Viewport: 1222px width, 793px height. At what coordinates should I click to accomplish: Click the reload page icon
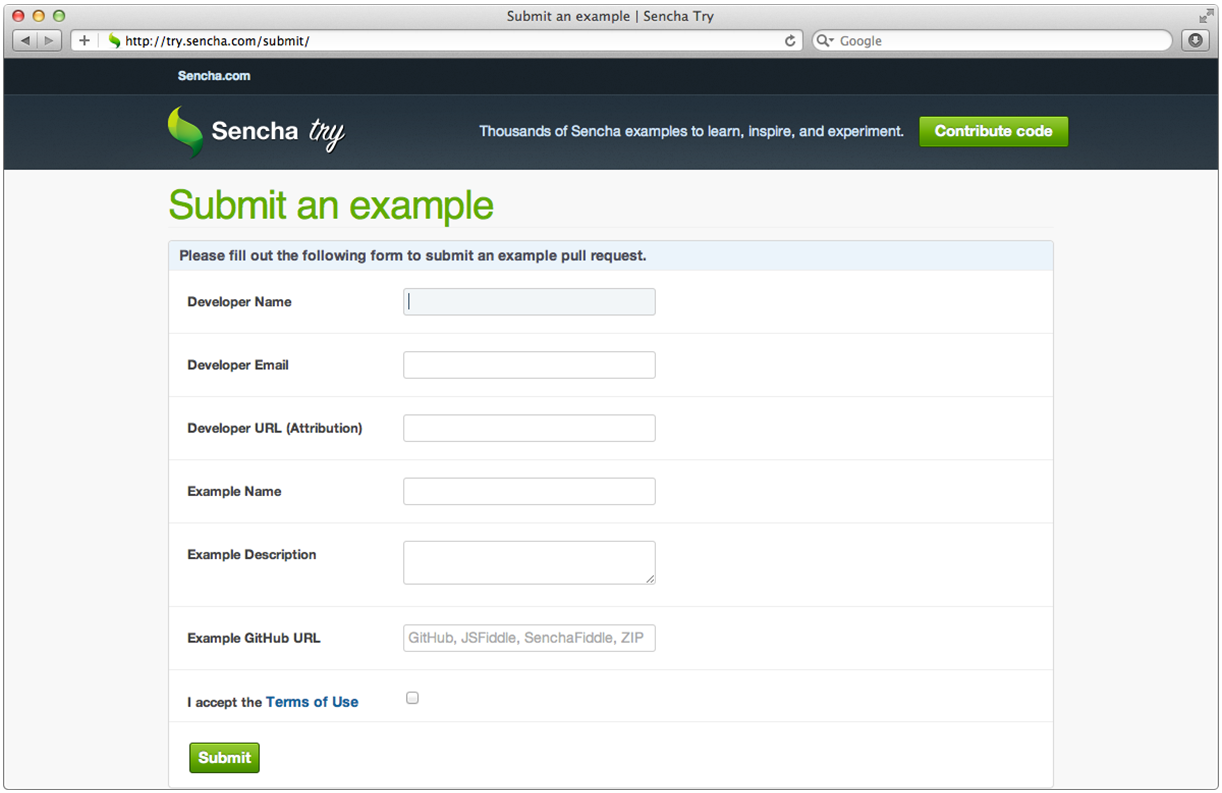click(x=790, y=41)
